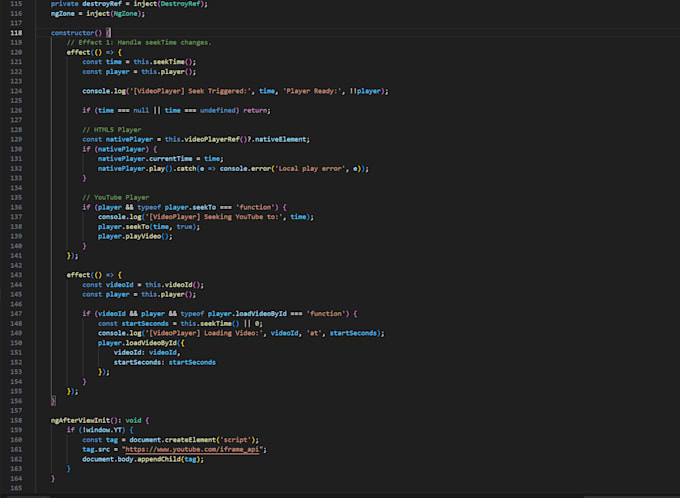This screenshot has height=498, width=680.
Task: Click closing brace of constructor on line 156
Action: point(53,401)
